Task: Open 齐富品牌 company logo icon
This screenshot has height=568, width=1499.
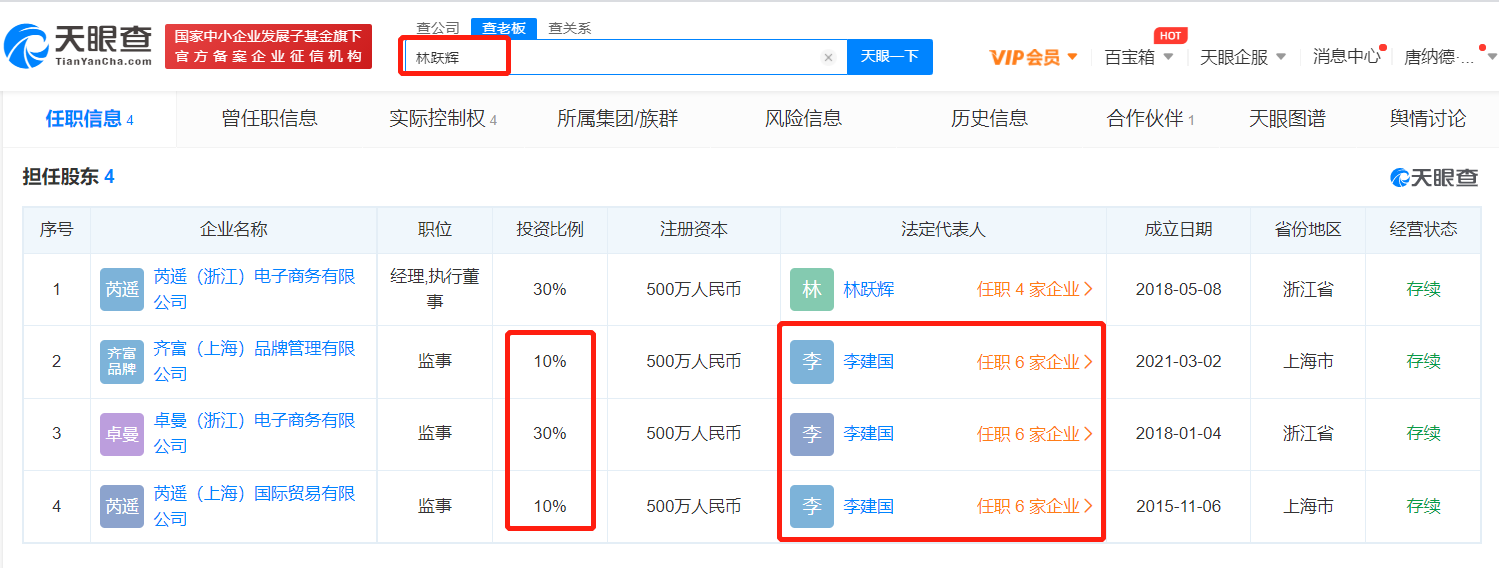Action: click(x=122, y=361)
